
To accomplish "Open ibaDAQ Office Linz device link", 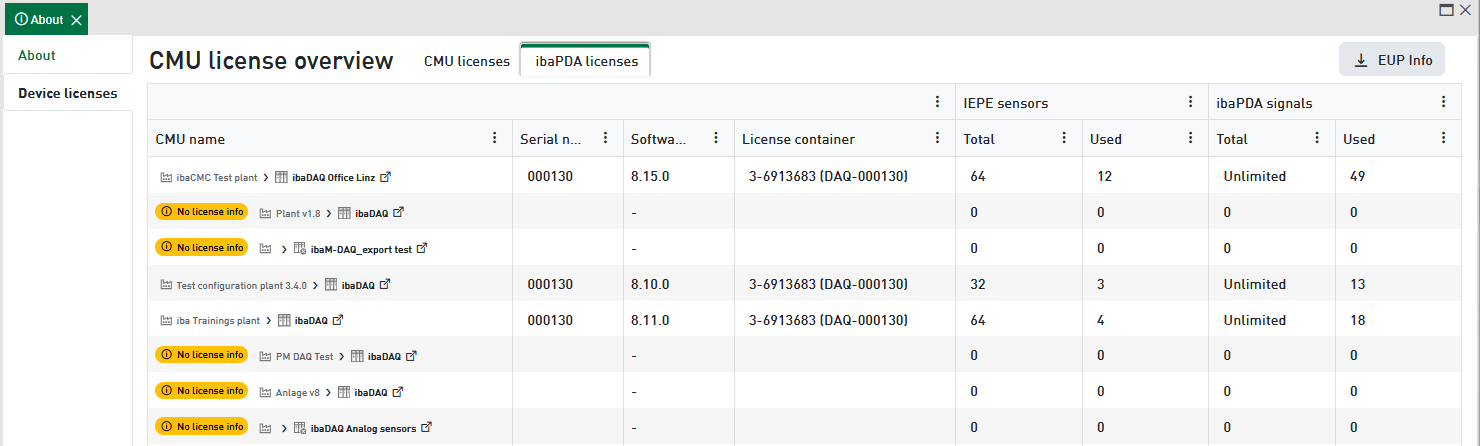I will tap(334, 177).
